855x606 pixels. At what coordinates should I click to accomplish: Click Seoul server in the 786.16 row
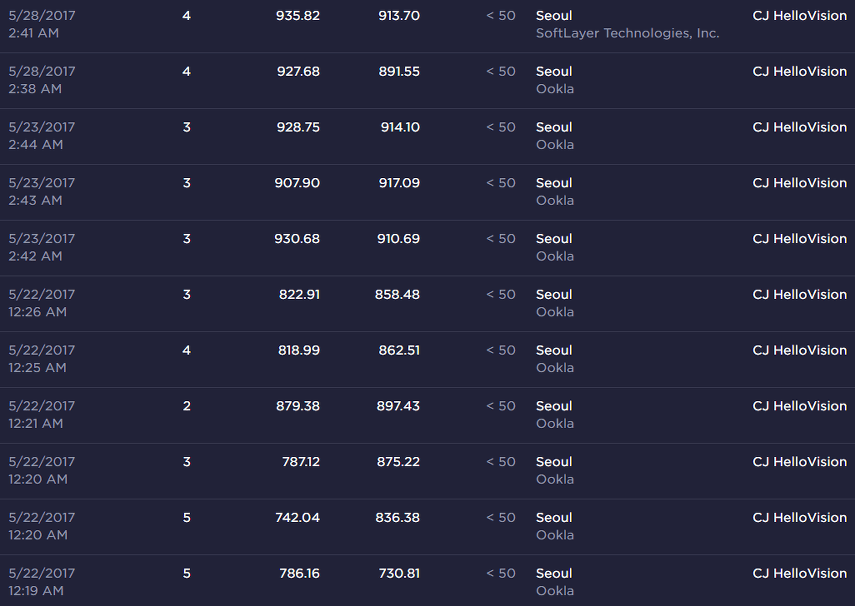tap(554, 573)
